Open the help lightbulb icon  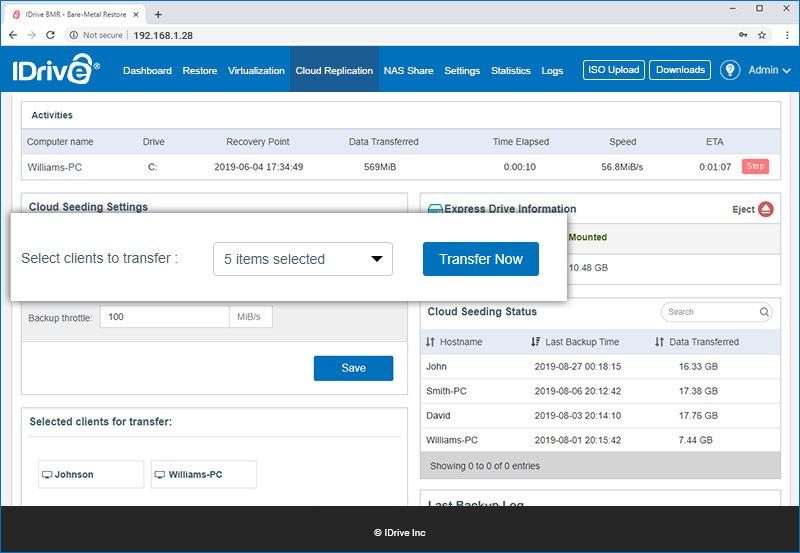click(x=730, y=70)
